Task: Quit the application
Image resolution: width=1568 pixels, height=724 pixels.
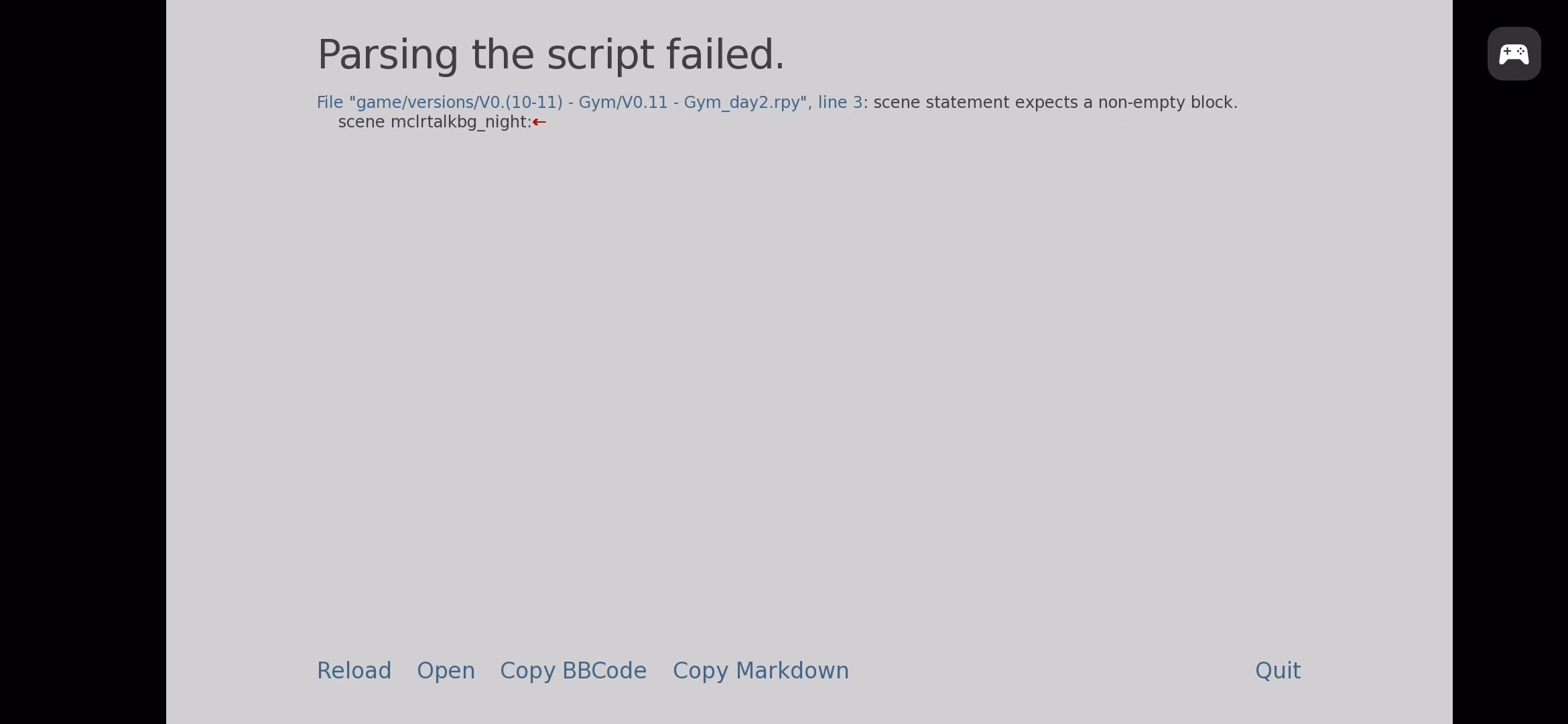Action: pos(1277,670)
